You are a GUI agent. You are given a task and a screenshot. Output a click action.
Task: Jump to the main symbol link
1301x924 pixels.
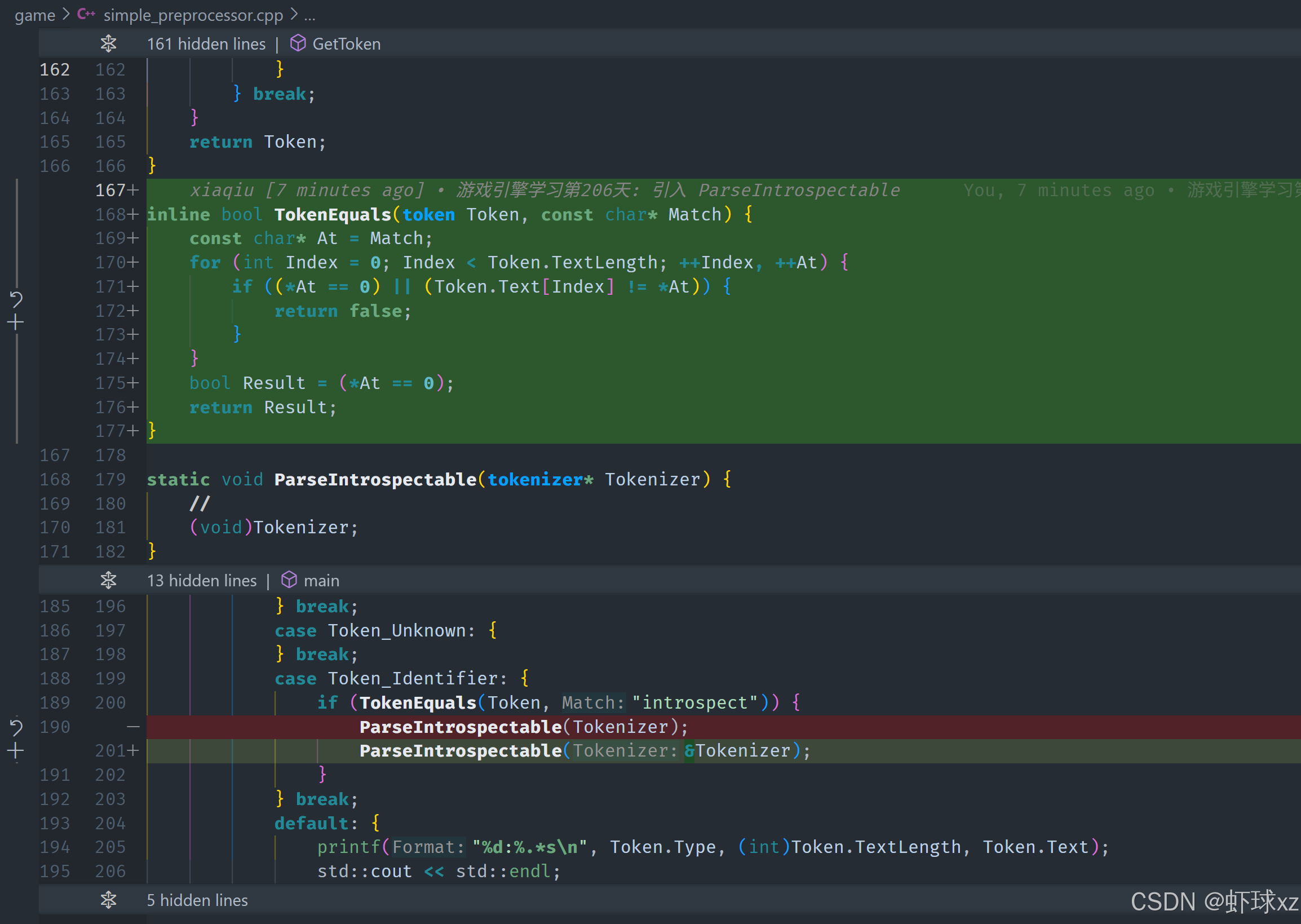point(321,580)
